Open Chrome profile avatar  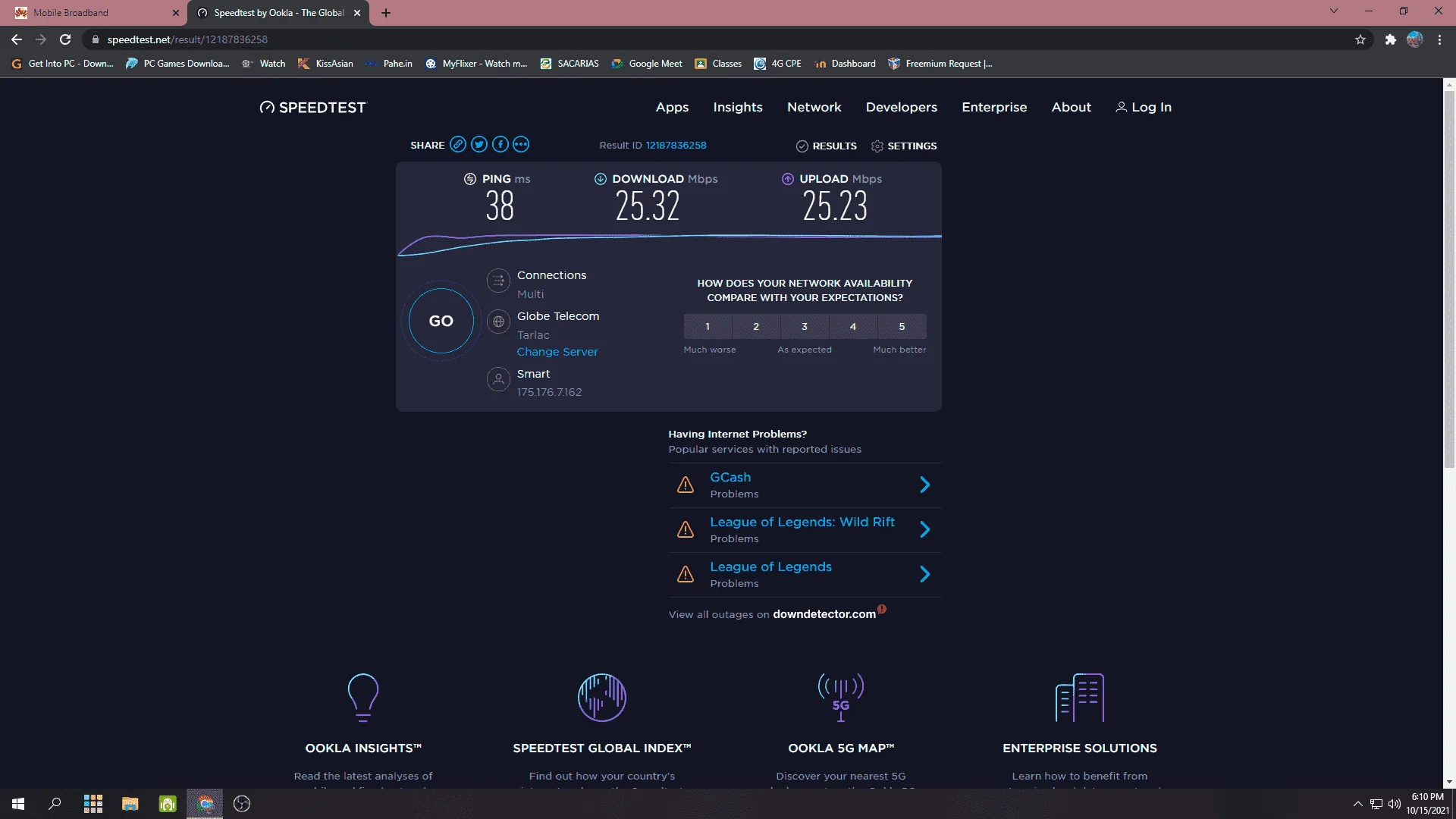tap(1415, 39)
